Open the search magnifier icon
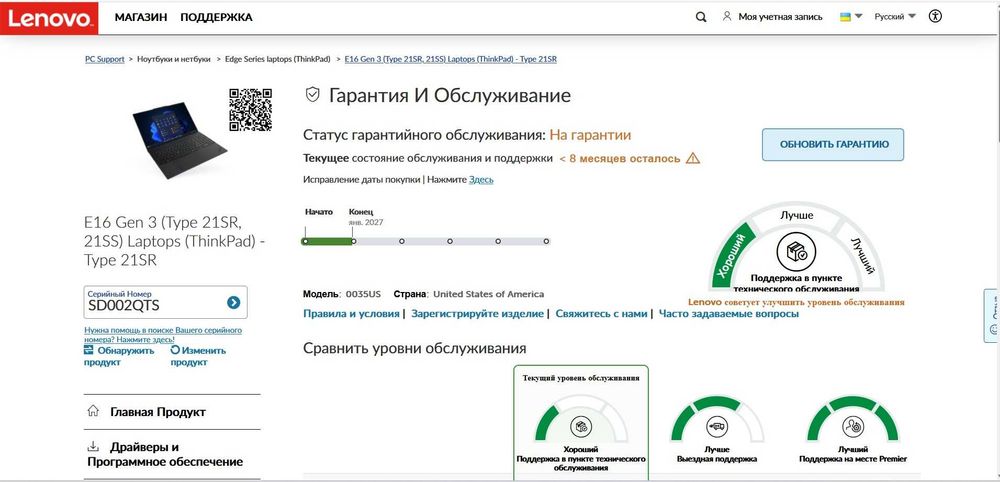Screen dimensions: 1000x482 (x=701, y=17)
